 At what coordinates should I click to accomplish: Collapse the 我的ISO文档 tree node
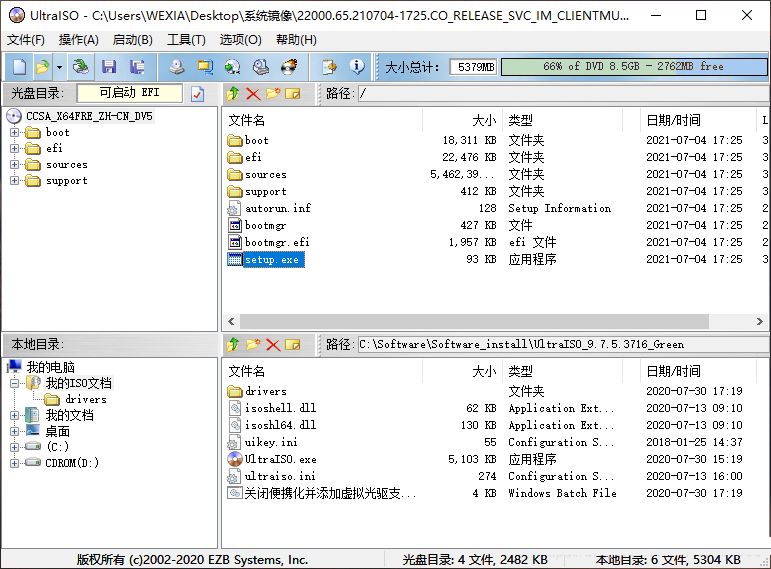point(15,383)
